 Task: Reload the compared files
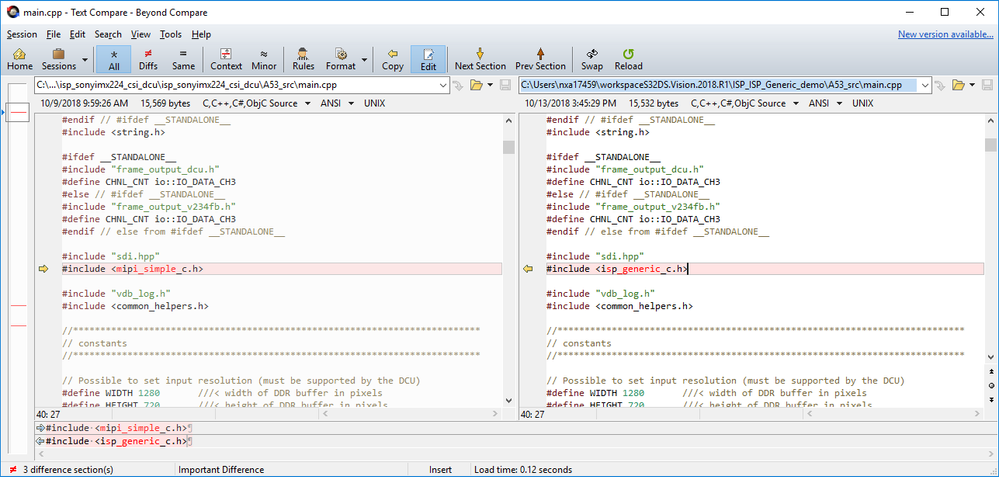coord(628,59)
